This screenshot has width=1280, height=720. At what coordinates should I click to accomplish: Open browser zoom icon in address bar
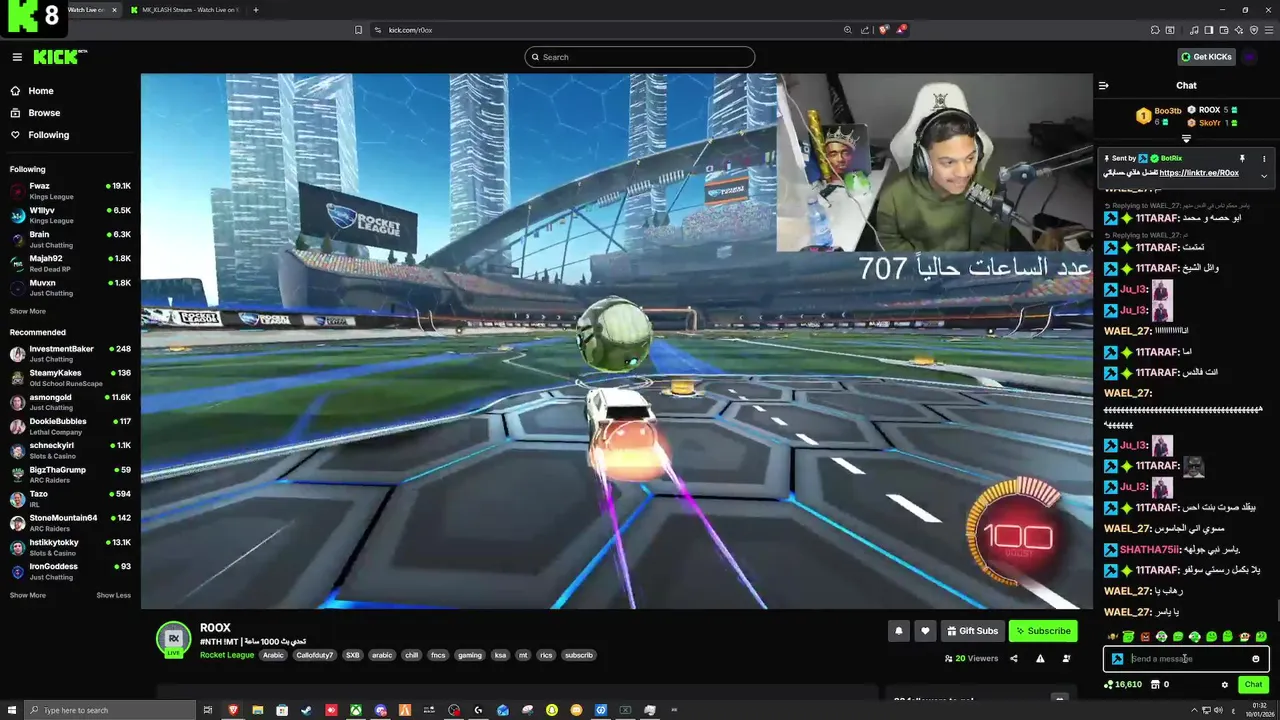point(848,30)
